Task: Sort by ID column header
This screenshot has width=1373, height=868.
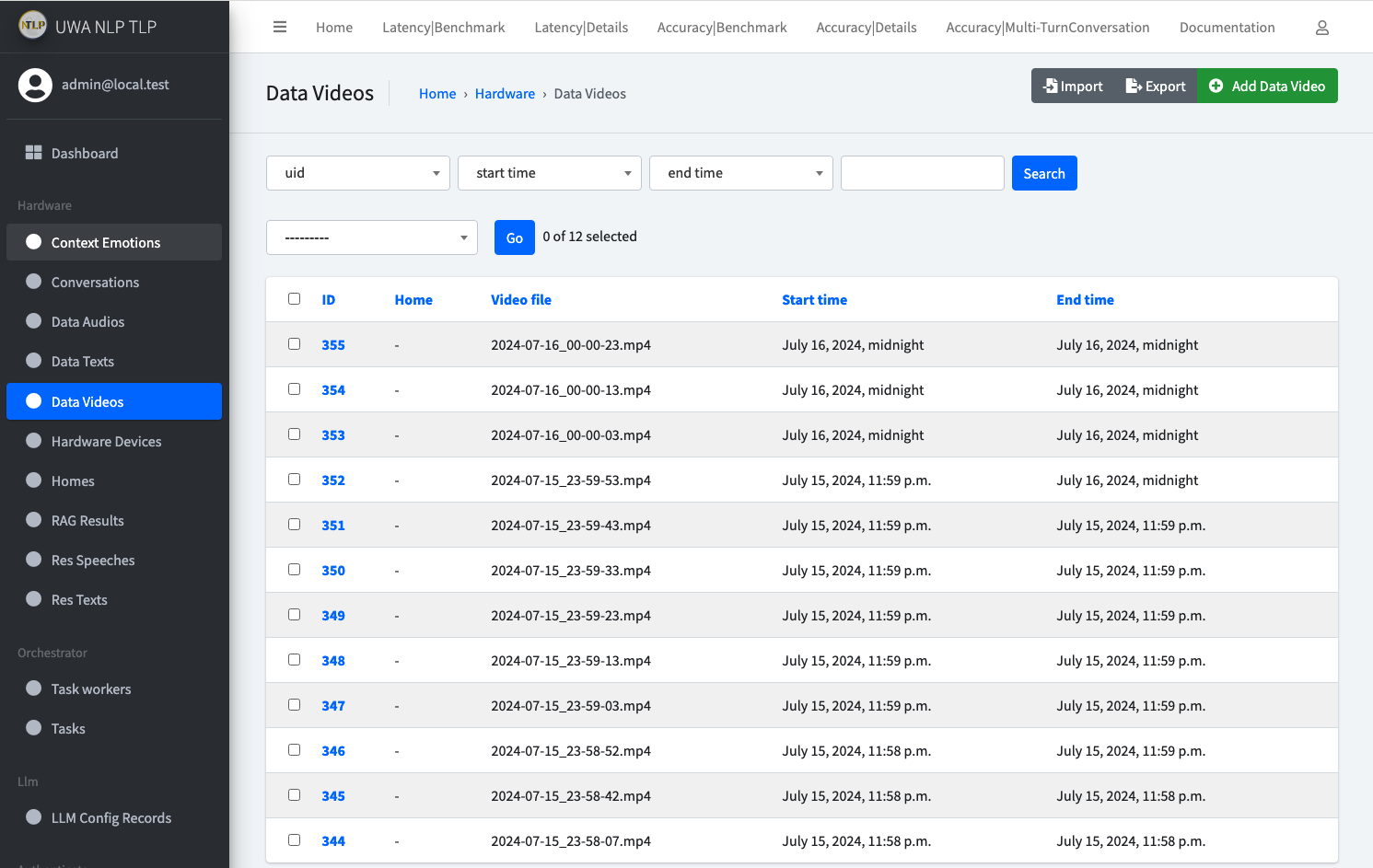Action: pos(329,300)
